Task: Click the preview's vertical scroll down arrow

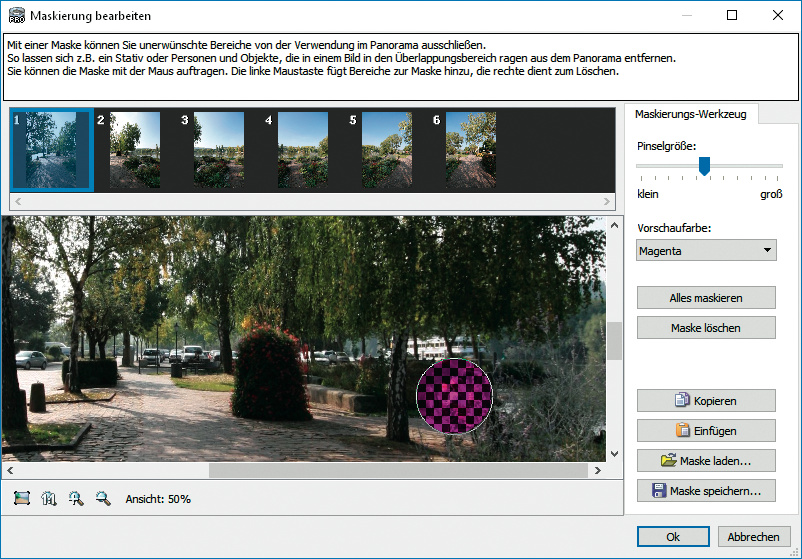Action: (615, 454)
